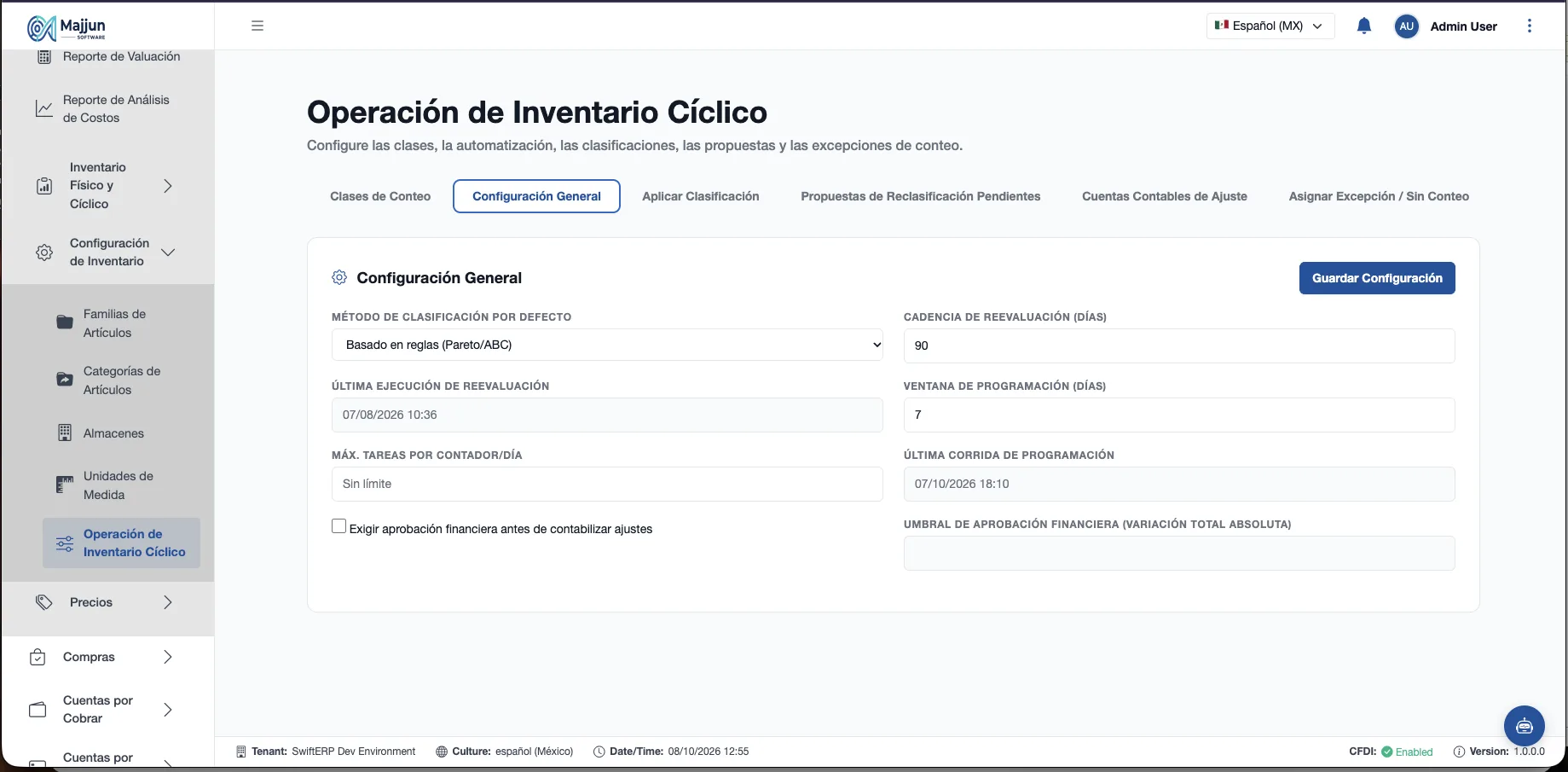This screenshot has width=1568, height=772.
Task: Open Asignar Excepción / Sin Conteo tab
Action: tap(1379, 196)
